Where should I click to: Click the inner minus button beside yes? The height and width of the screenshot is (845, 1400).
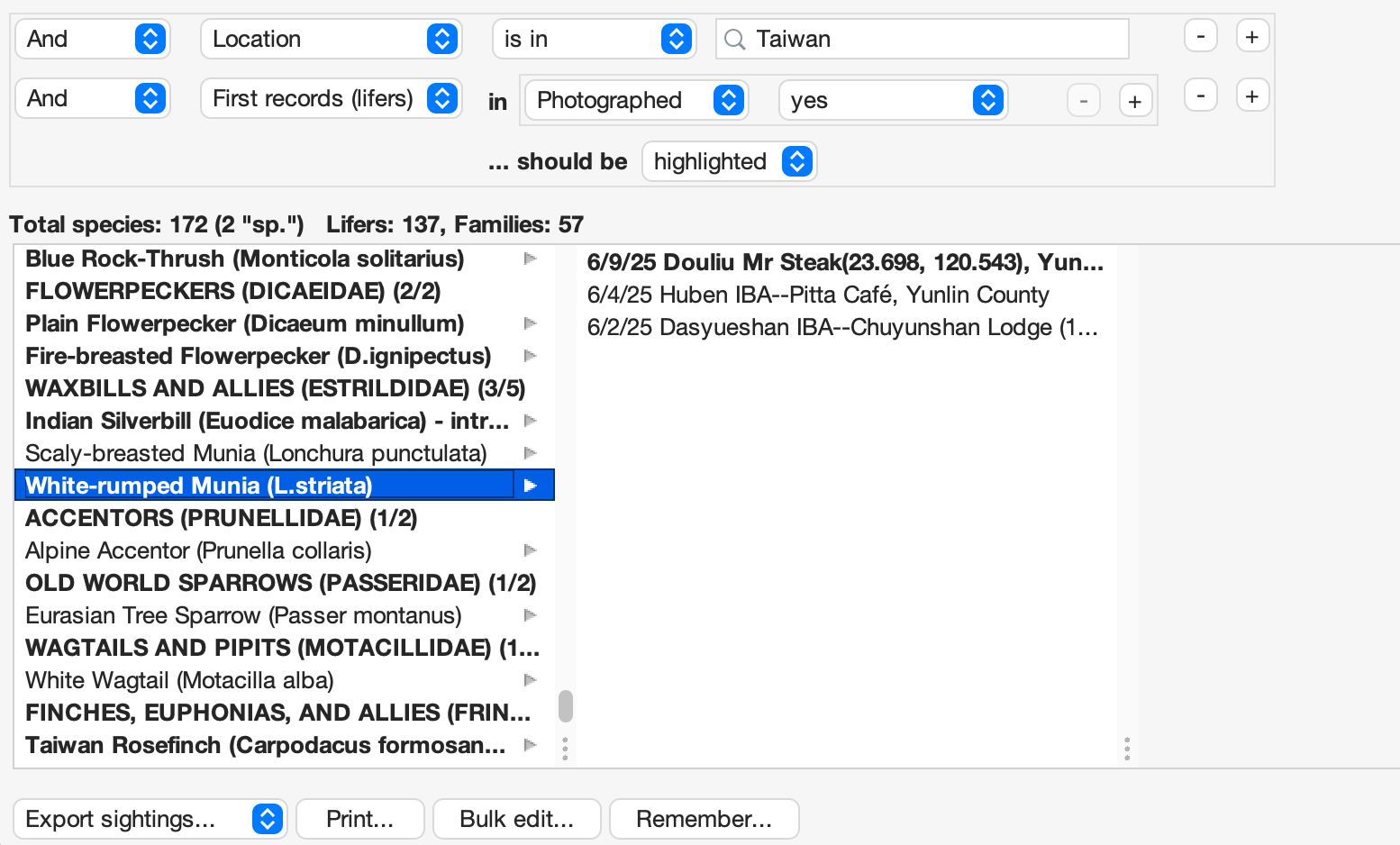click(x=1084, y=101)
